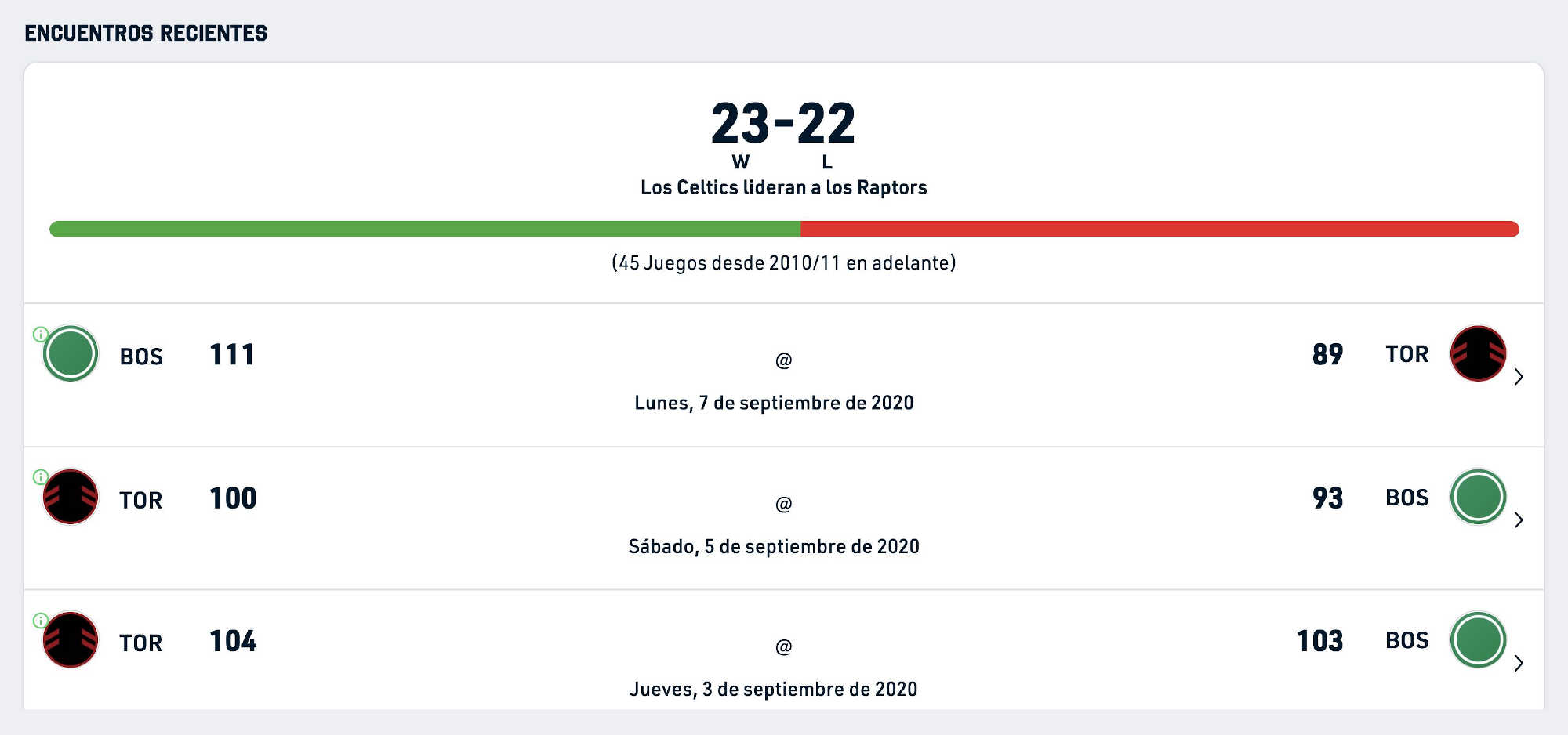
Task: Open info icon beside TOR in September 5 game
Action: (41, 477)
